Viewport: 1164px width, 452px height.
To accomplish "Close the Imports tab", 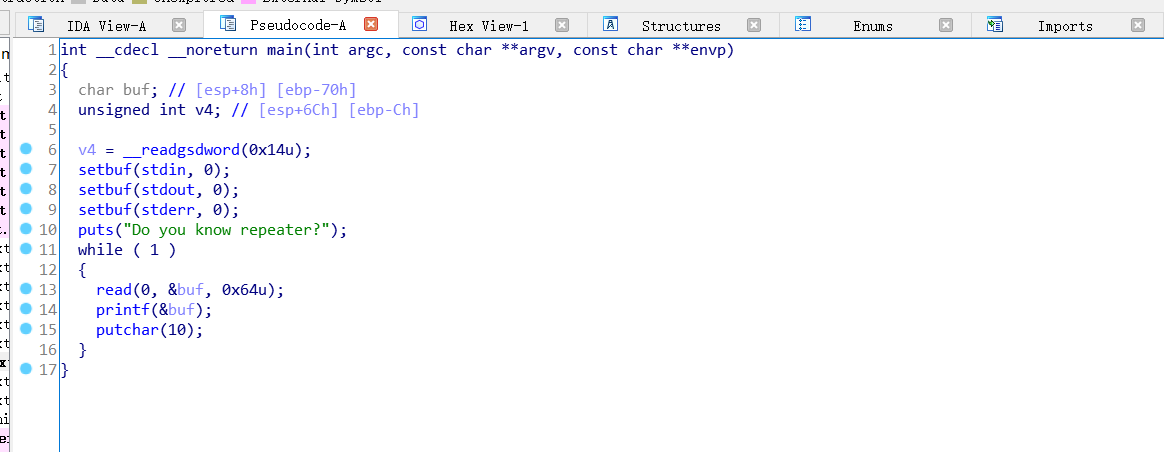I will click(x=1138, y=25).
